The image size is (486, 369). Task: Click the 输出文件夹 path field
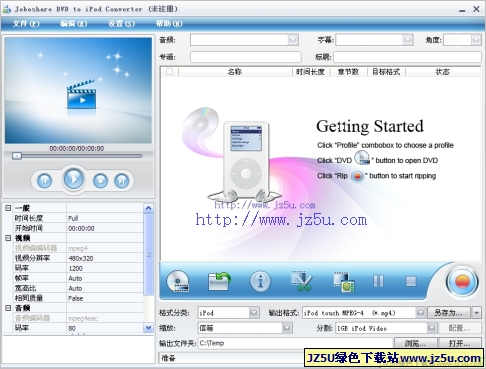click(x=295, y=343)
